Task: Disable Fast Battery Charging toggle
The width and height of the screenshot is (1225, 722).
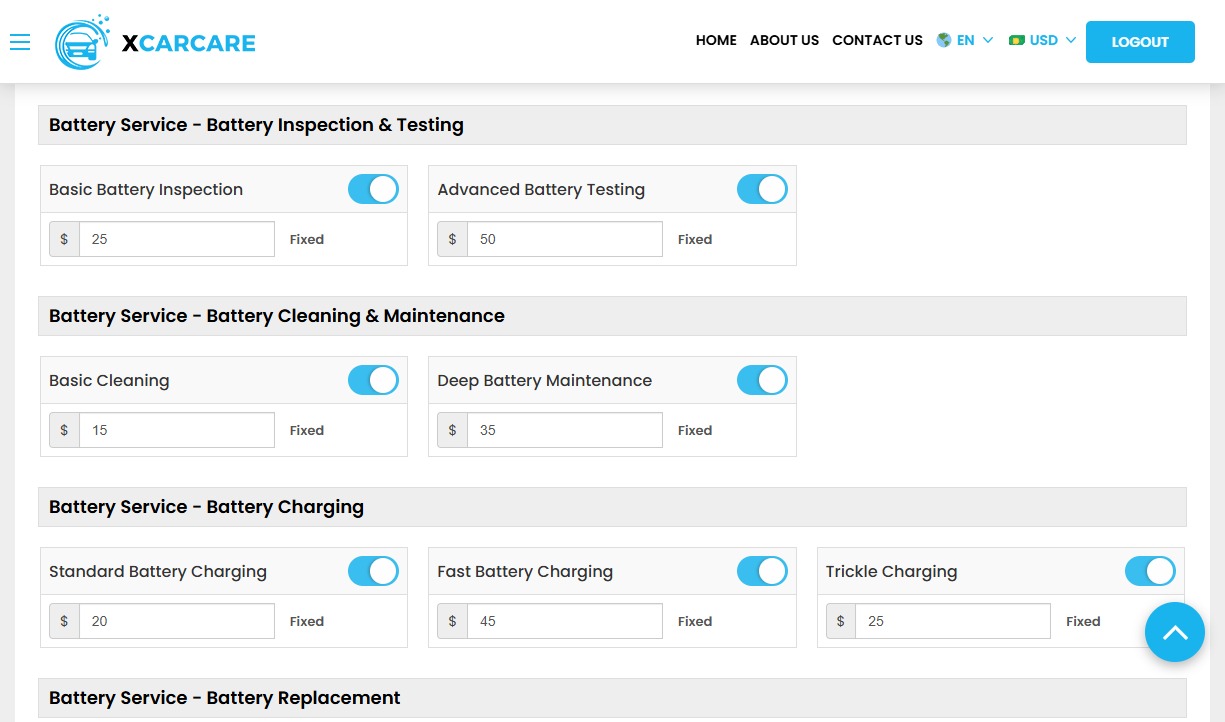Action: click(762, 571)
